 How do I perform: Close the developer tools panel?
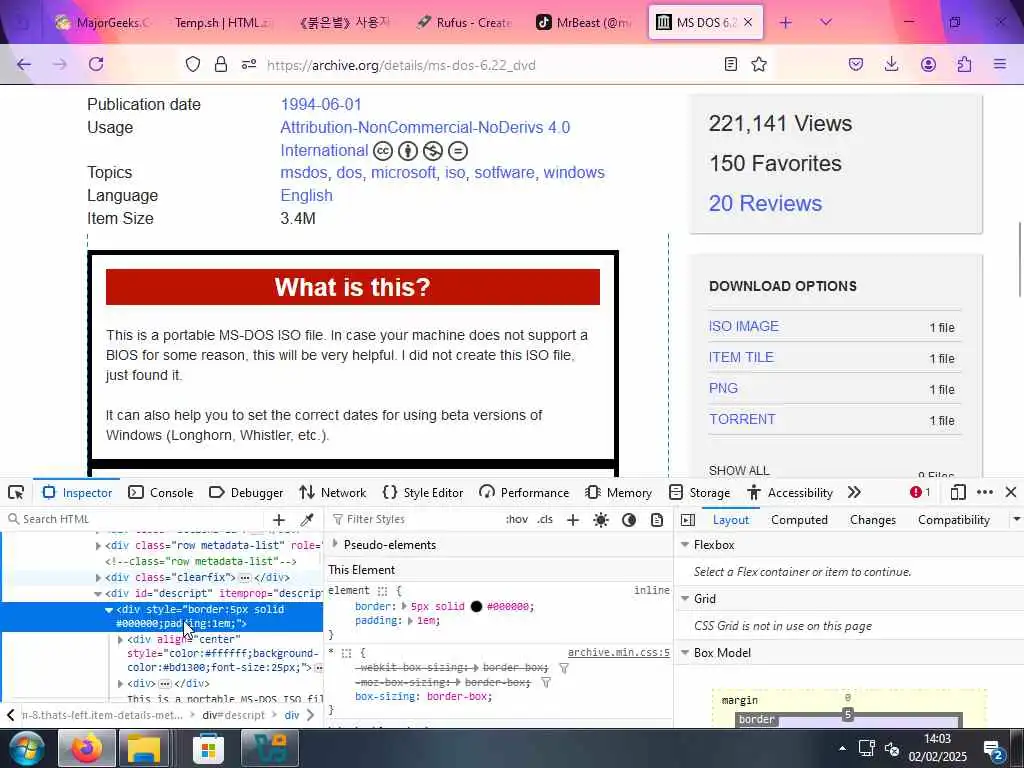tap(1011, 492)
